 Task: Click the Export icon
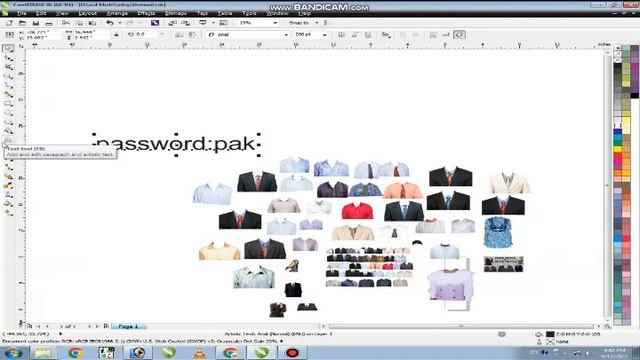[186, 23]
